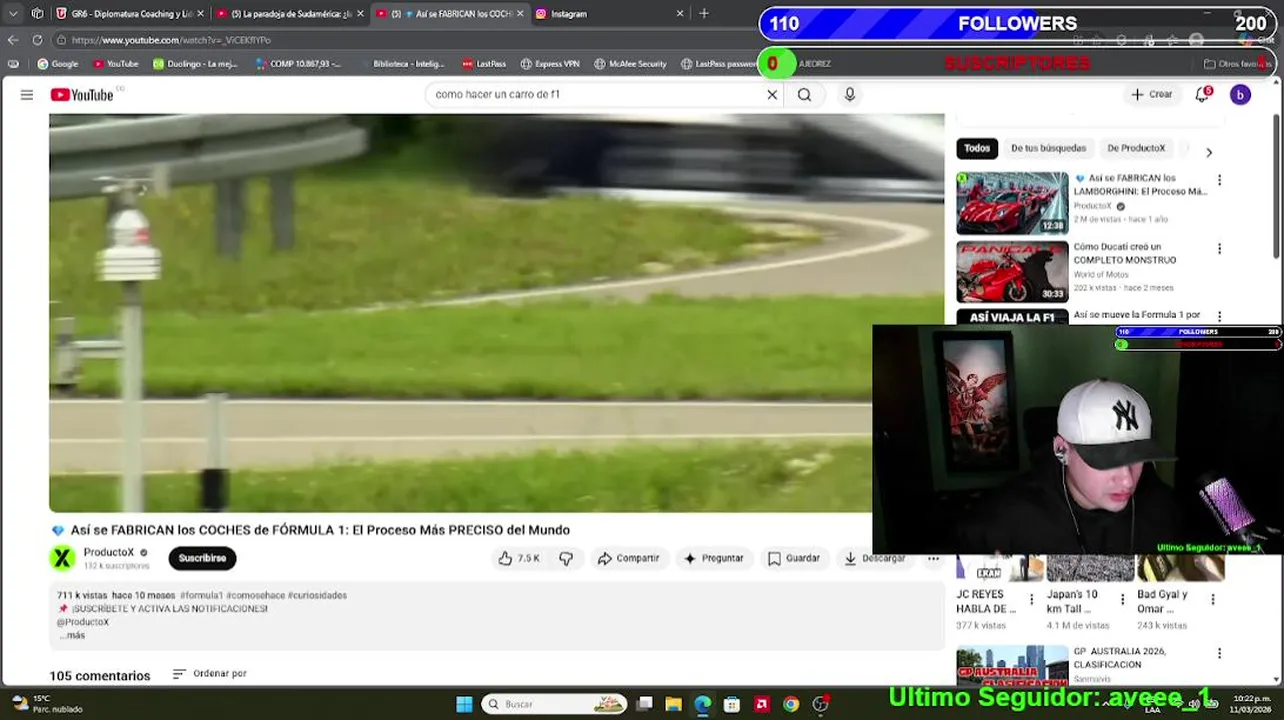Viewport: 1284px width, 720px height.
Task: Open the #formula1 hashtag link
Action: (x=201, y=595)
